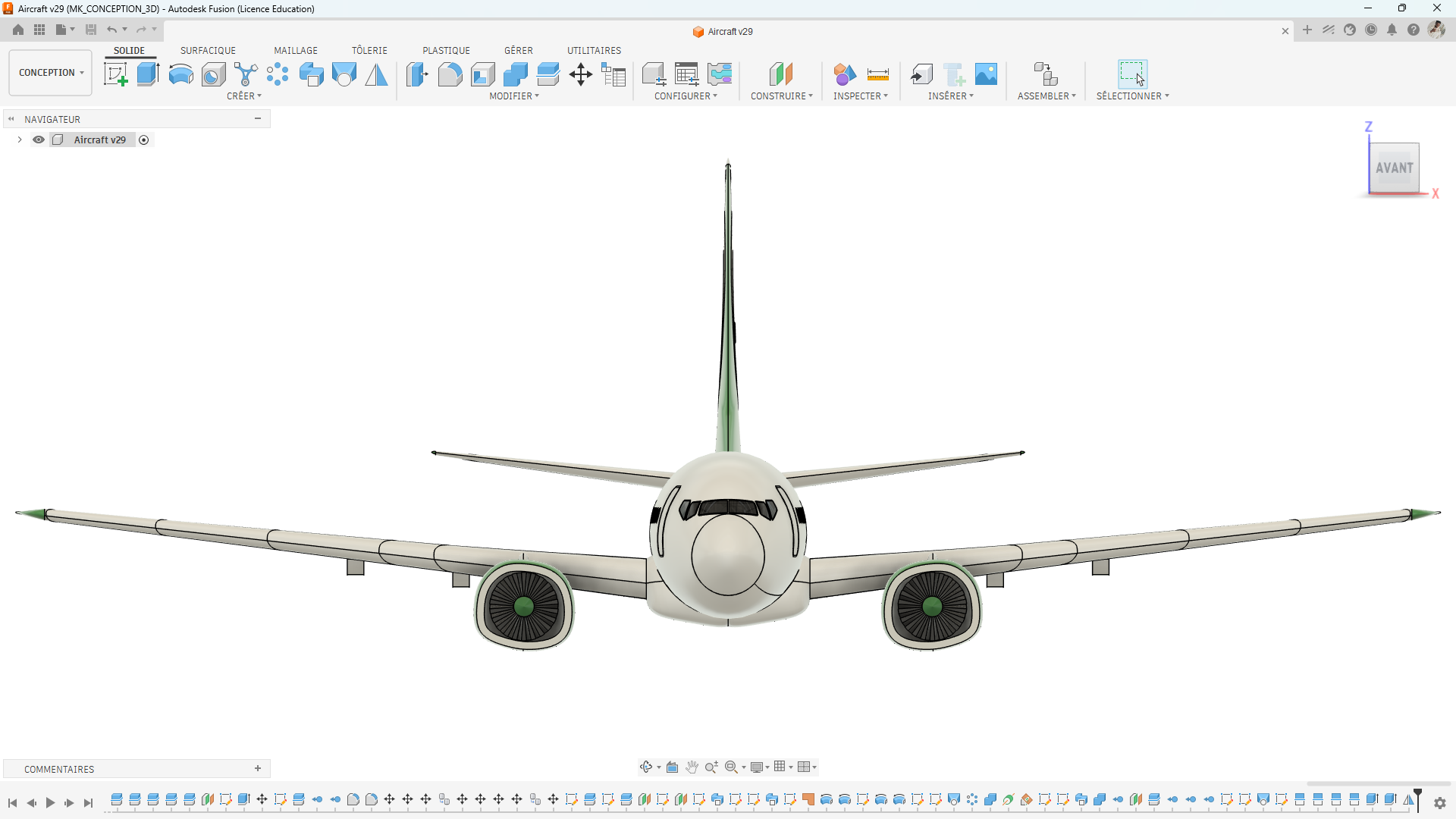Open display settings monitor dropdown
1456x819 pixels.
point(759,767)
